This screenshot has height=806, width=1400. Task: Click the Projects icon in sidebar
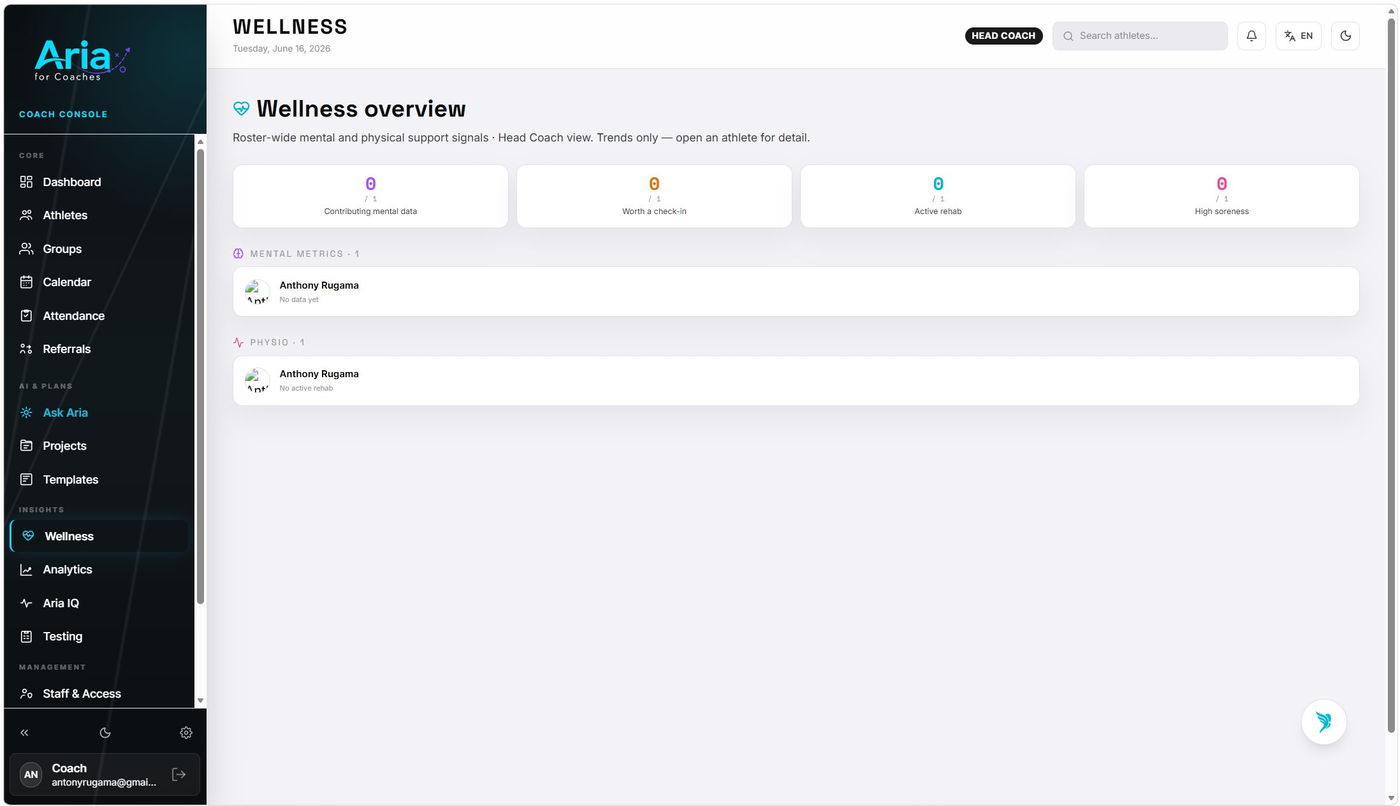(27, 446)
